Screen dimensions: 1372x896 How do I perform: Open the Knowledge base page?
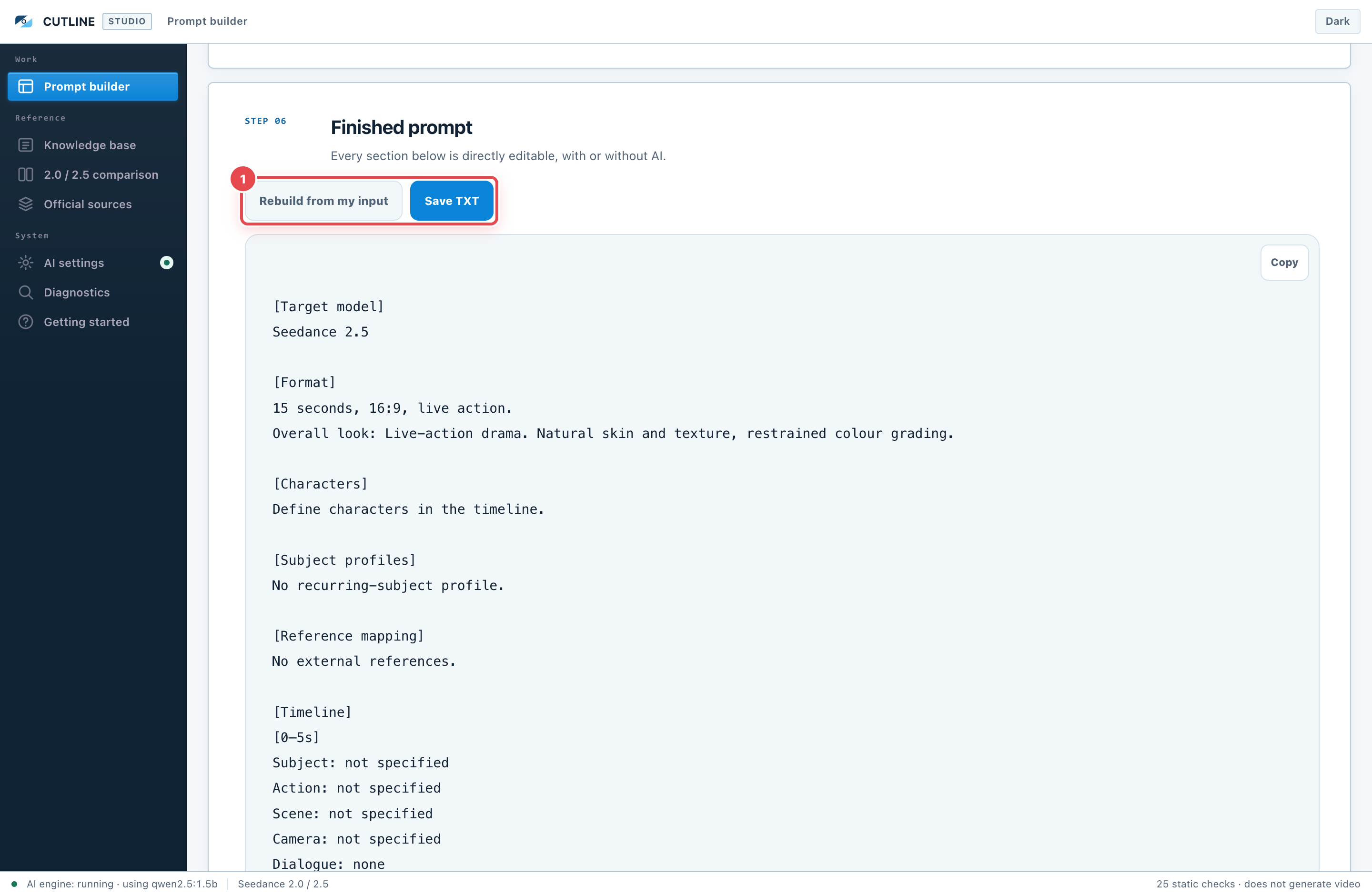pyautogui.click(x=93, y=145)
